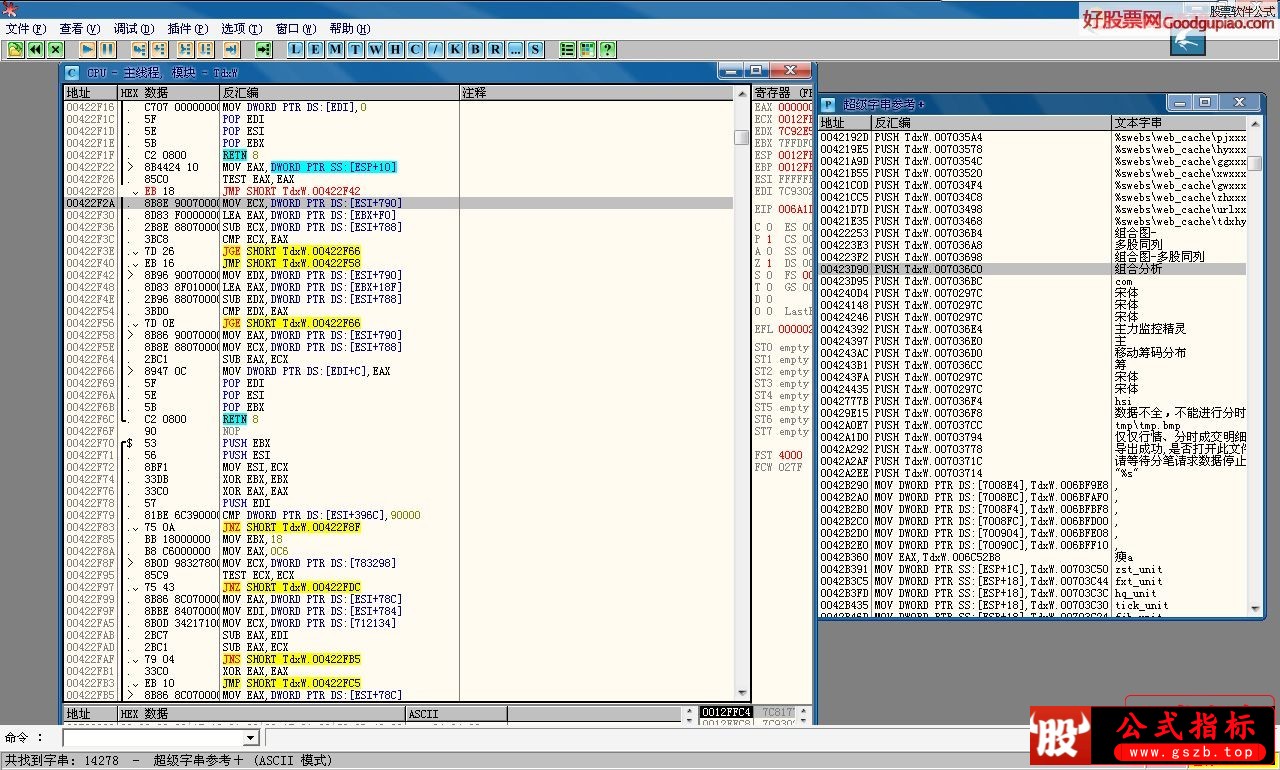Screen dimensions: 1280x770
Task: Select reference row 004223F2 组合图-多股同列
Action: tap(1032, 257)
